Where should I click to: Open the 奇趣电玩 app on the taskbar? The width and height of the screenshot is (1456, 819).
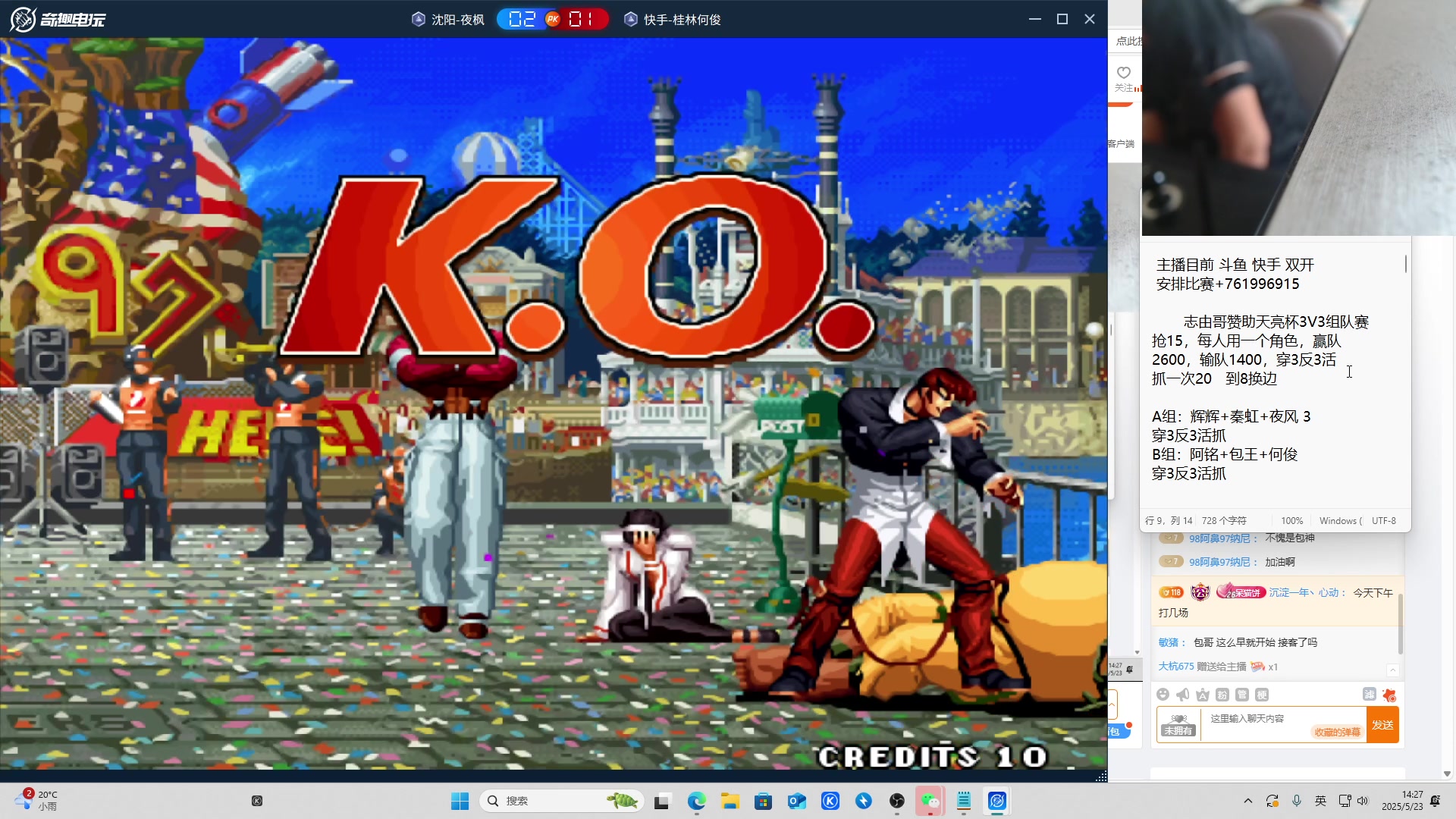pyautogui.click(x=996, y=801)
